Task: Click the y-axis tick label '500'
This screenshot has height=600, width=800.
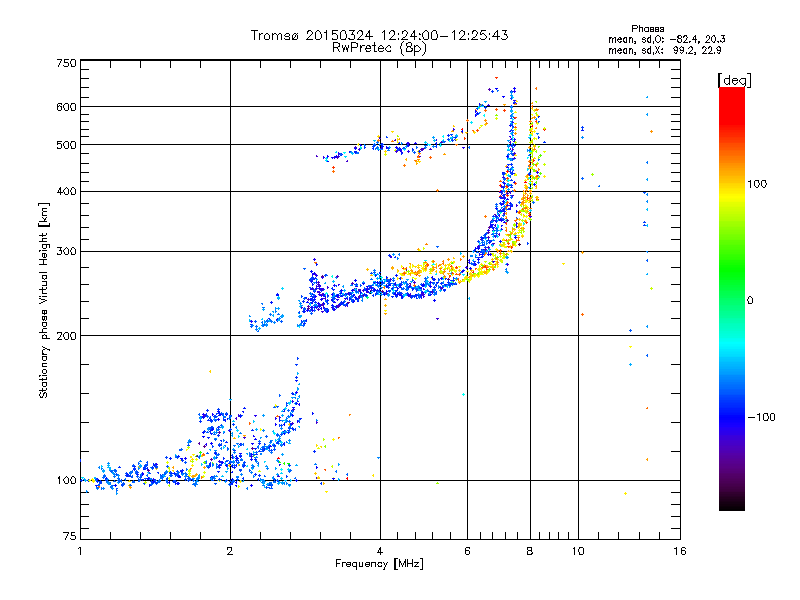Action: (67, 145)
